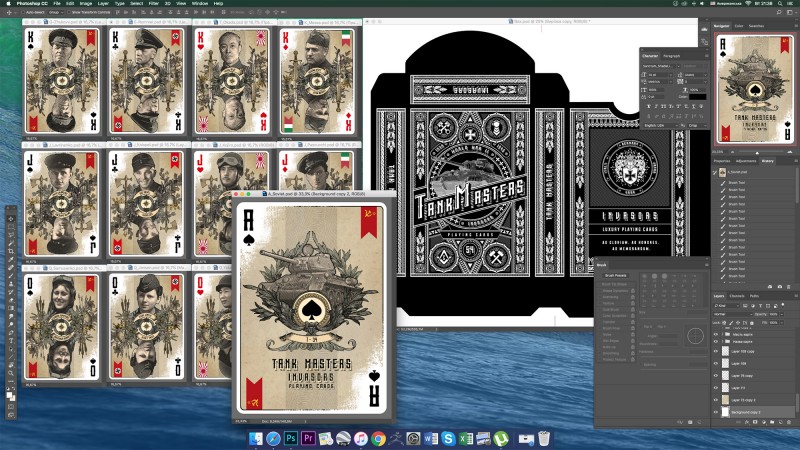The height and width of the screenshot is (450, 800).
Task: Select the Zoom tool in the toolbox
Action: pos(11,373)
